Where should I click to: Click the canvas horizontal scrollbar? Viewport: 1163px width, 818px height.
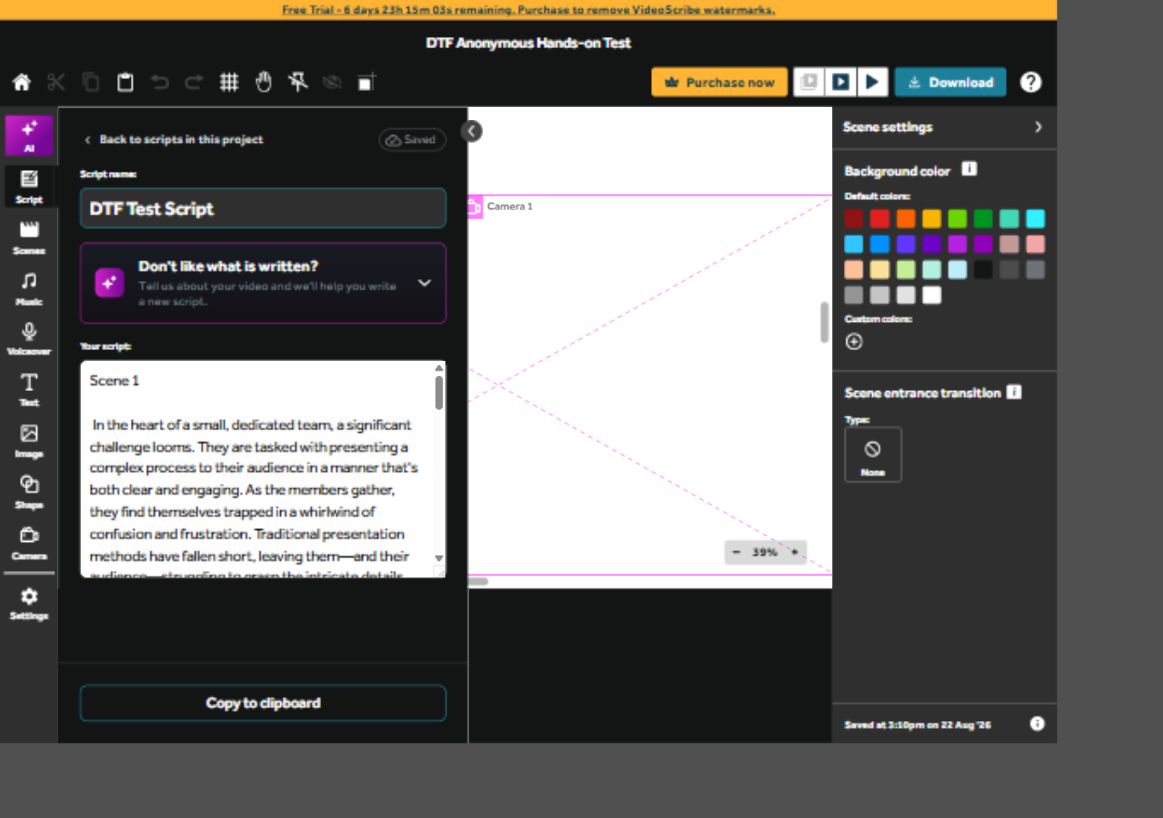coord(478,581)
